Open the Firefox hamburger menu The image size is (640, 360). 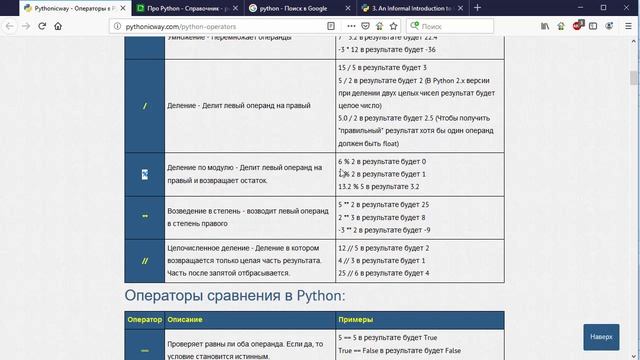pyautogui.click(x=629, y=26)
